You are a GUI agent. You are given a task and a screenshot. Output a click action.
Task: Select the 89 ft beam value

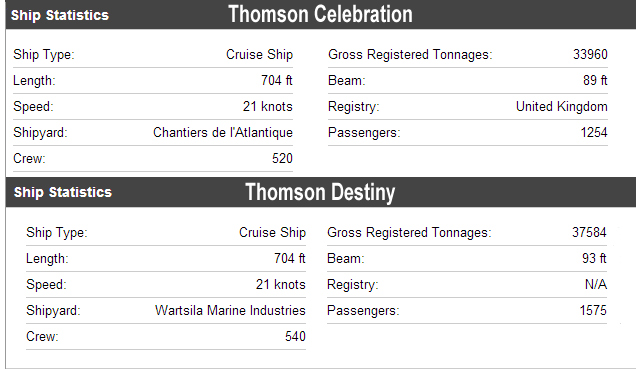pyautogui.click(x=595, y=80)
